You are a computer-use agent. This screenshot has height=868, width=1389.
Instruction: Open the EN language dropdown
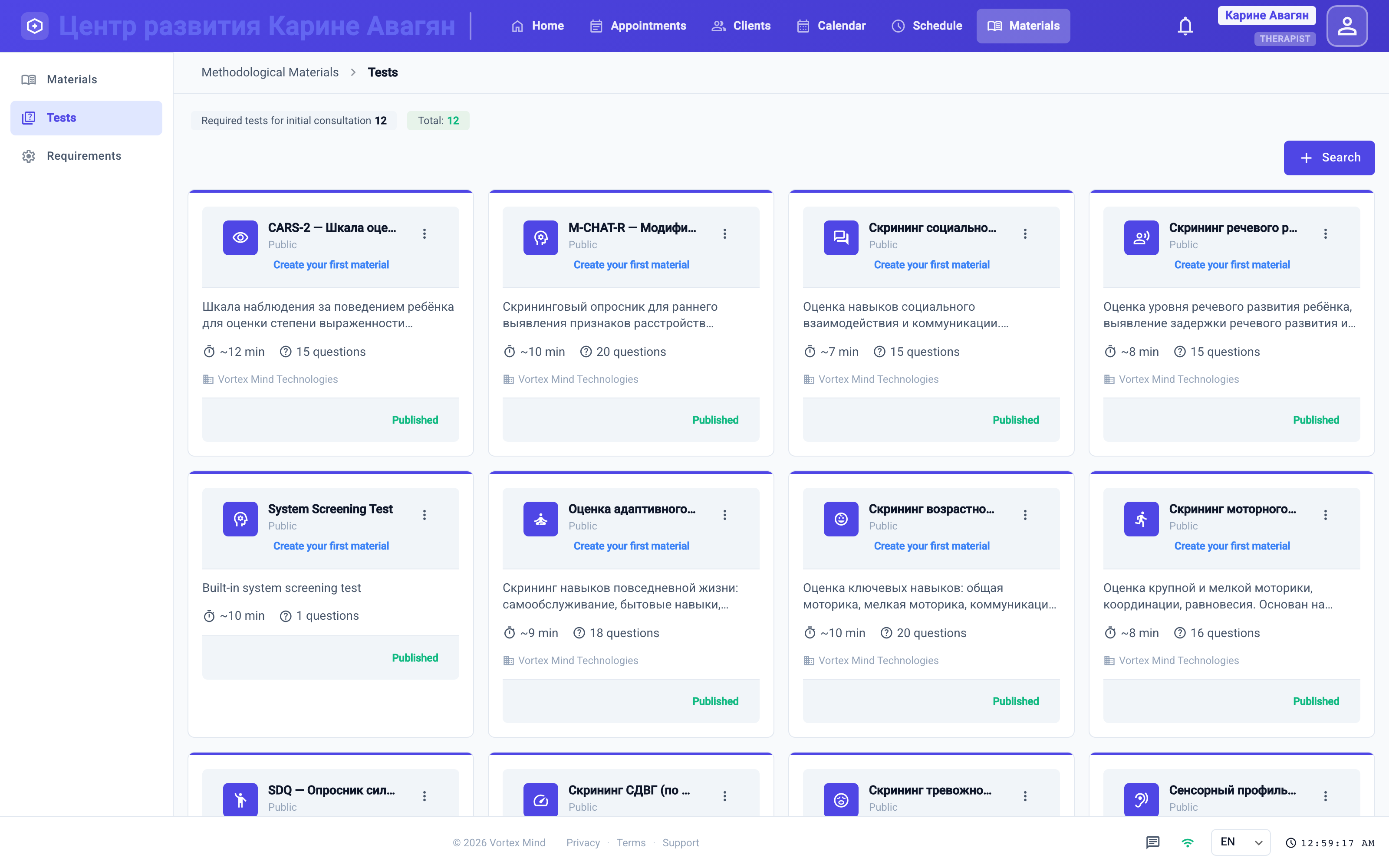click(1241, 842)
